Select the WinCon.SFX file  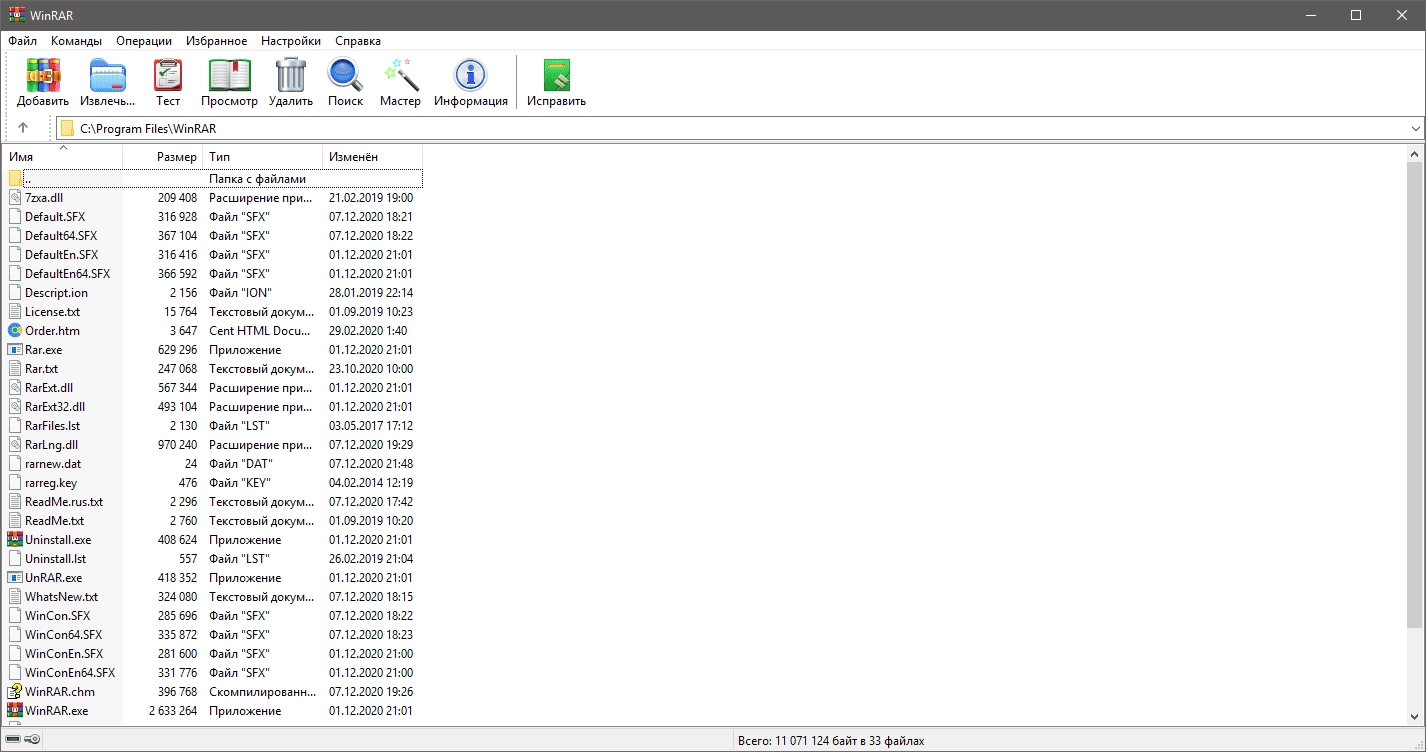coord(57,615)
